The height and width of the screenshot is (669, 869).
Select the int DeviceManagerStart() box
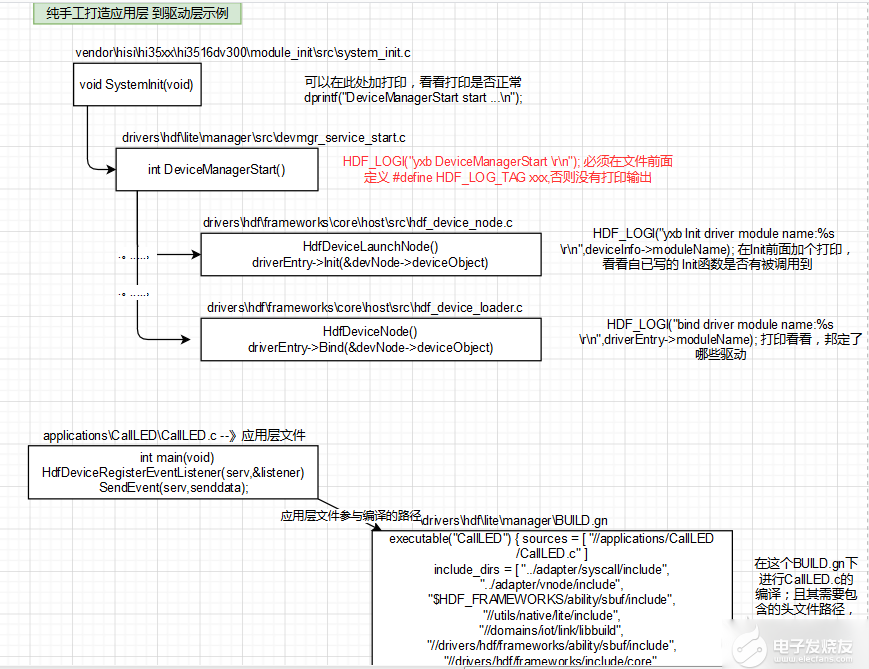click(x=216, y=169)
